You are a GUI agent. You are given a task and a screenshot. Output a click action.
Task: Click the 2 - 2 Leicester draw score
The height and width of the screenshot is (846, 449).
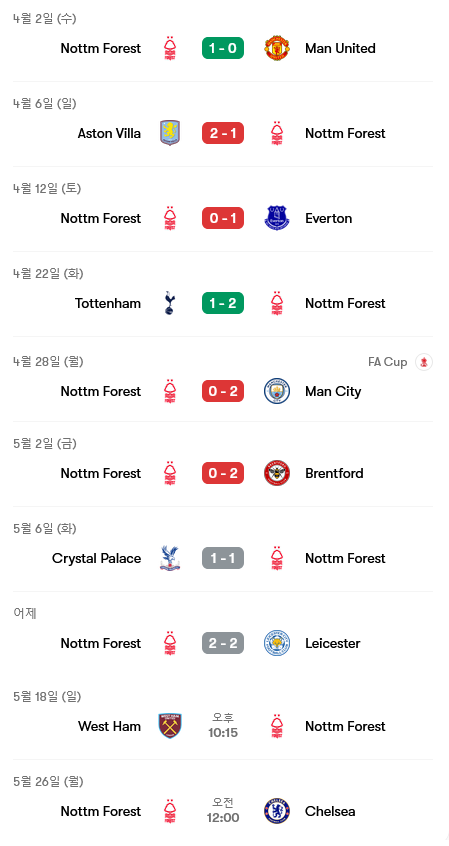[223, 643]
